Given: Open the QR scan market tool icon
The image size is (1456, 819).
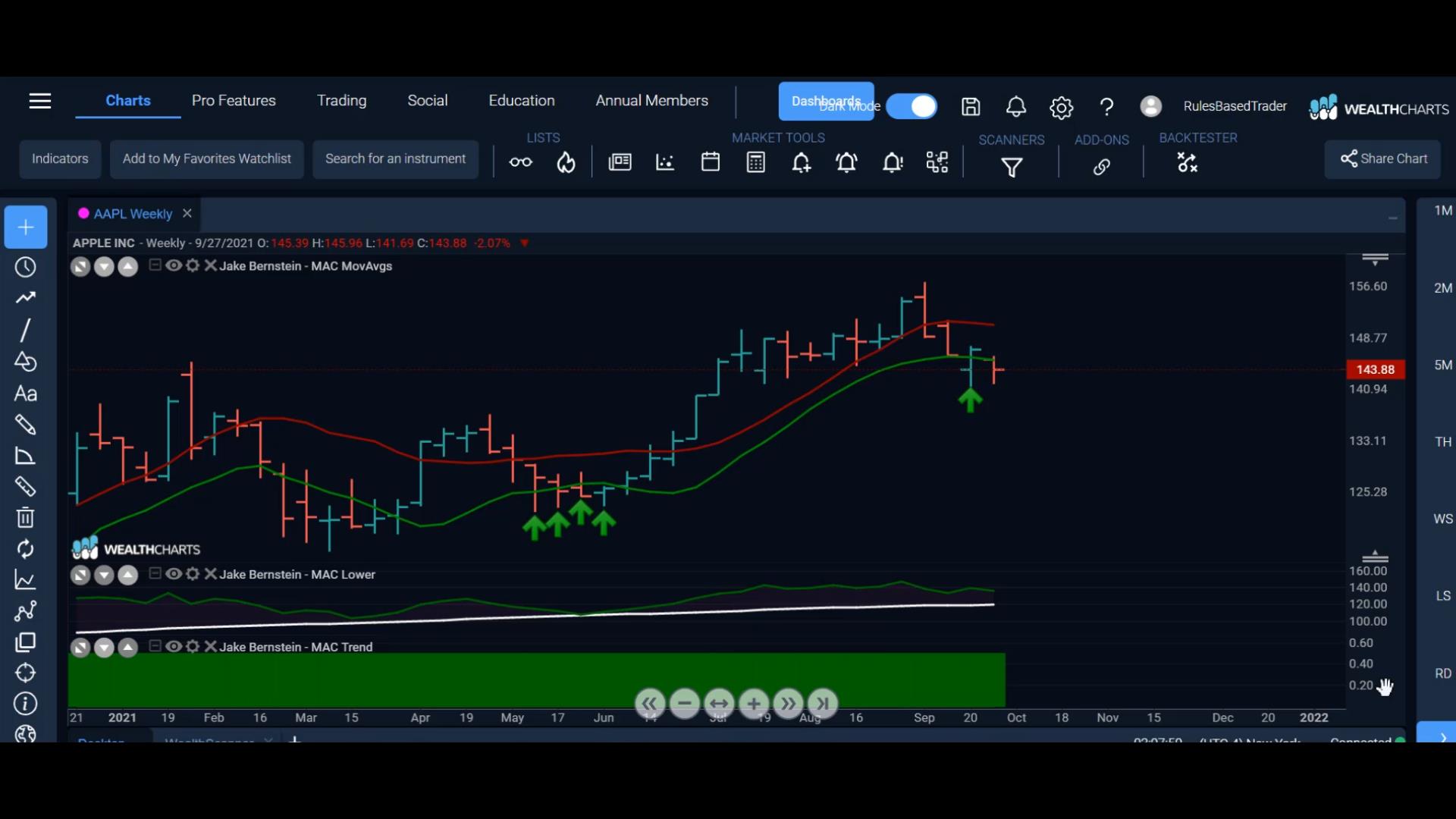Looking at the screenshot, I should point(937,162).
